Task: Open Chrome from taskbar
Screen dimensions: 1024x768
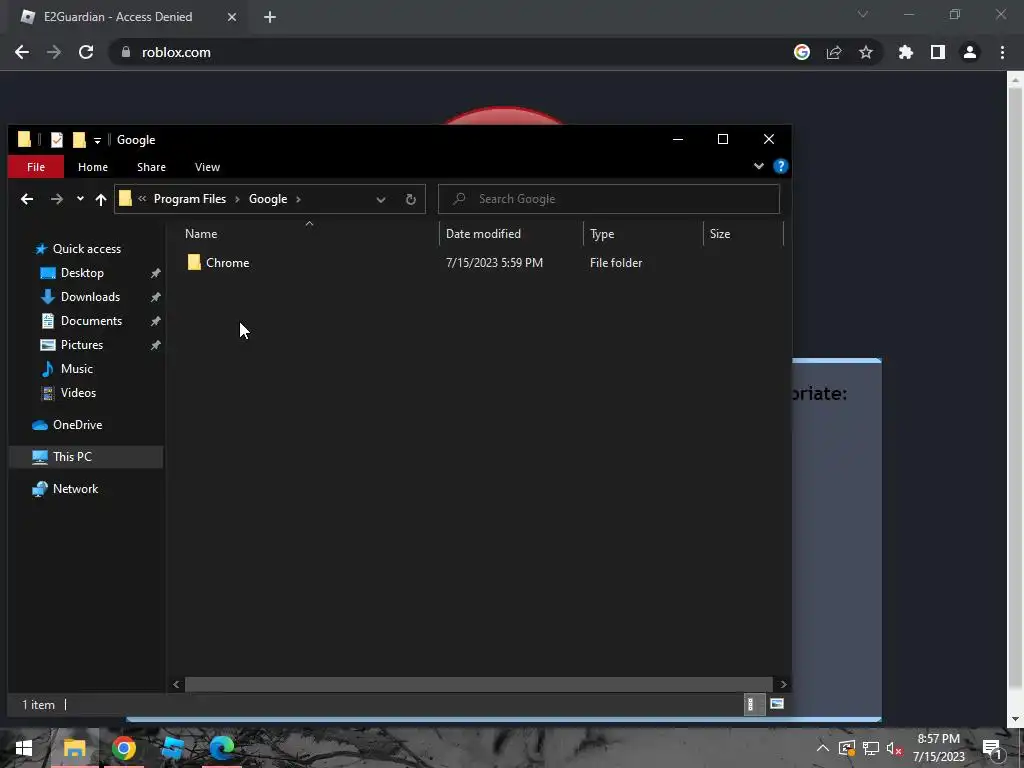Action: click(x=123, y=748)
